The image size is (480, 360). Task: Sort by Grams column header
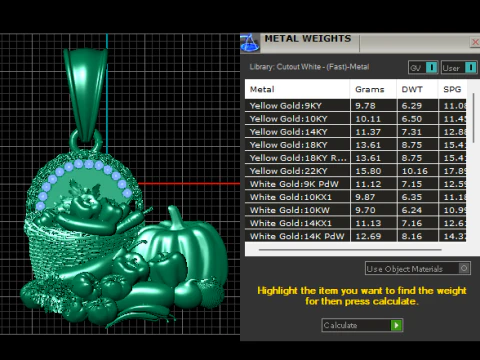point(373,89)
